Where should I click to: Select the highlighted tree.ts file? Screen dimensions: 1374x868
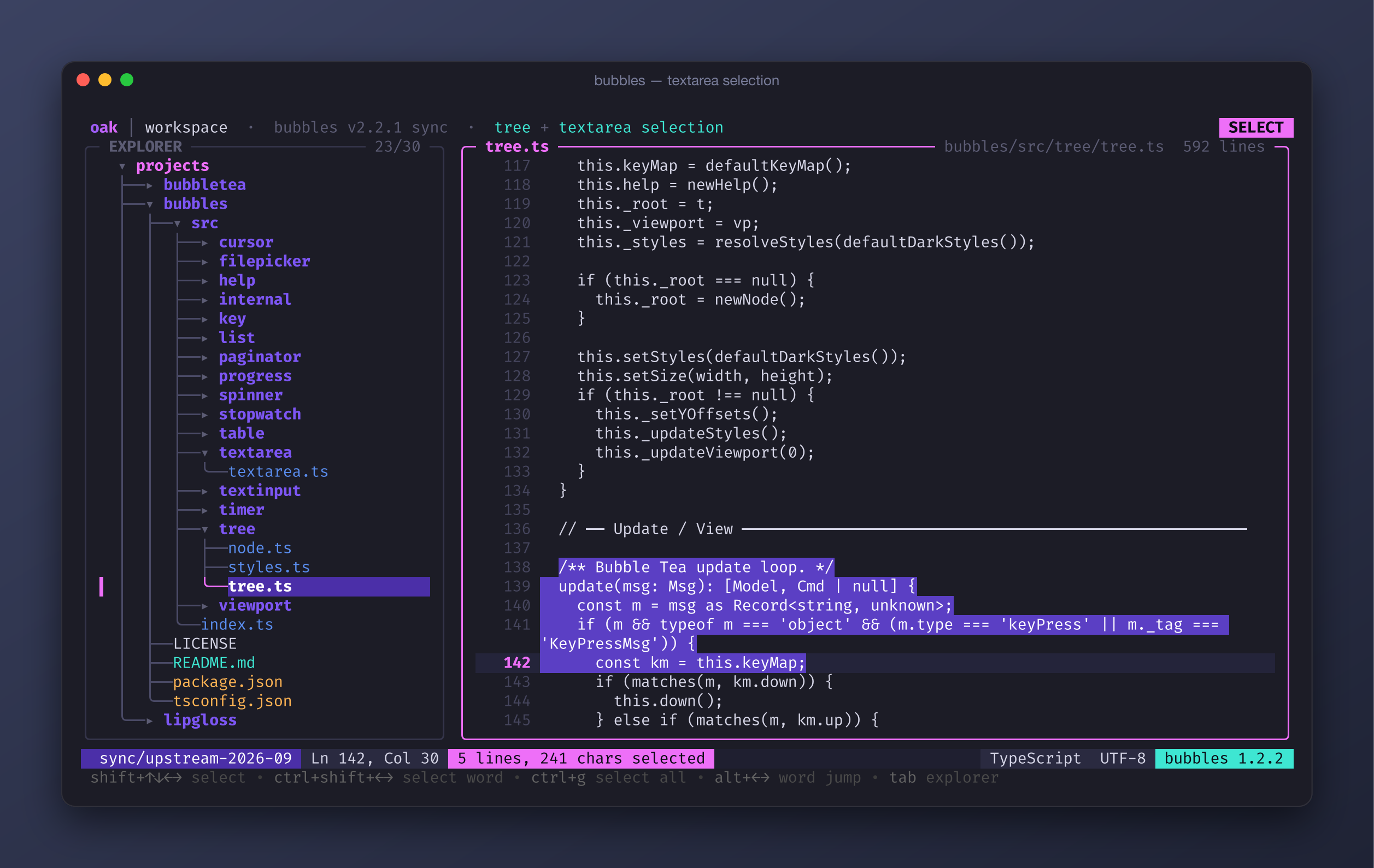click(x=328, y=586)
